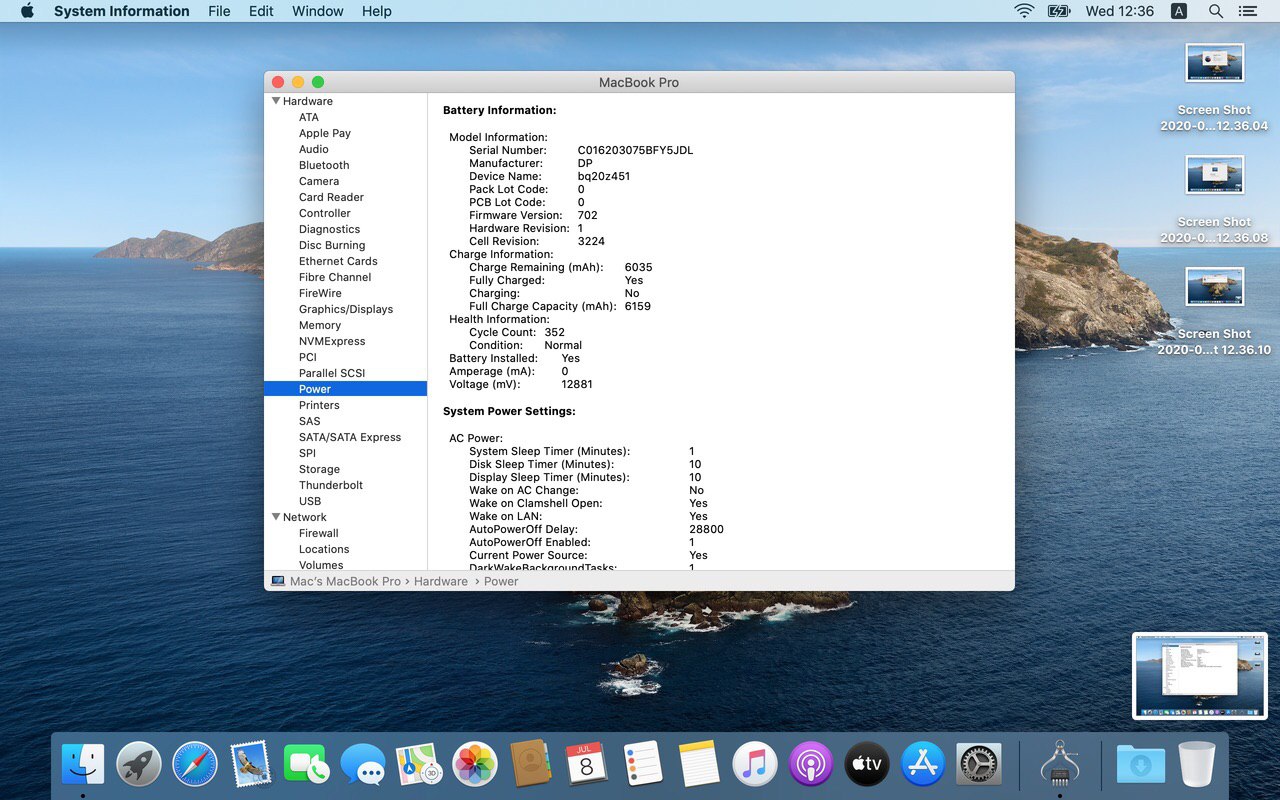Click battery status icon in menu bar
The image size is (1280, 800).
1059,11
